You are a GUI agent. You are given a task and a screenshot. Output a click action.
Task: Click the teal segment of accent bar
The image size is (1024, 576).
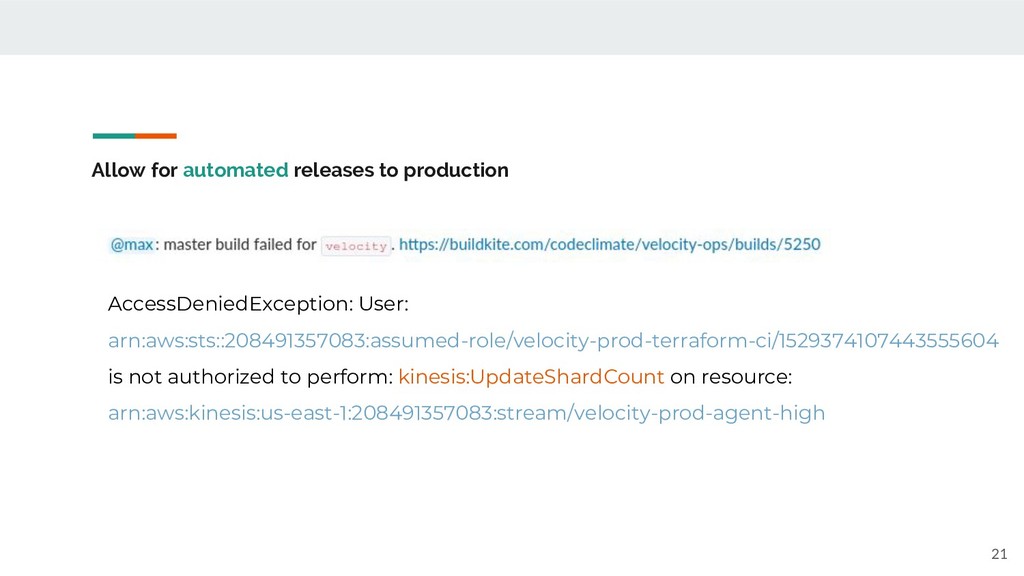click(x=114, y=136)
